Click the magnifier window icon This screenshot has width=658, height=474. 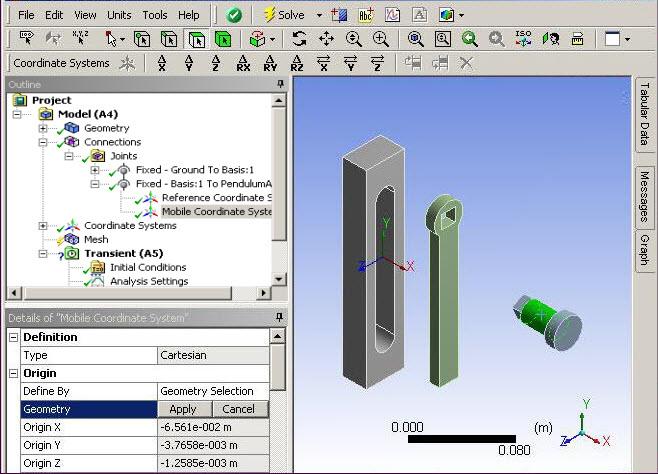(x=443, y=39)
